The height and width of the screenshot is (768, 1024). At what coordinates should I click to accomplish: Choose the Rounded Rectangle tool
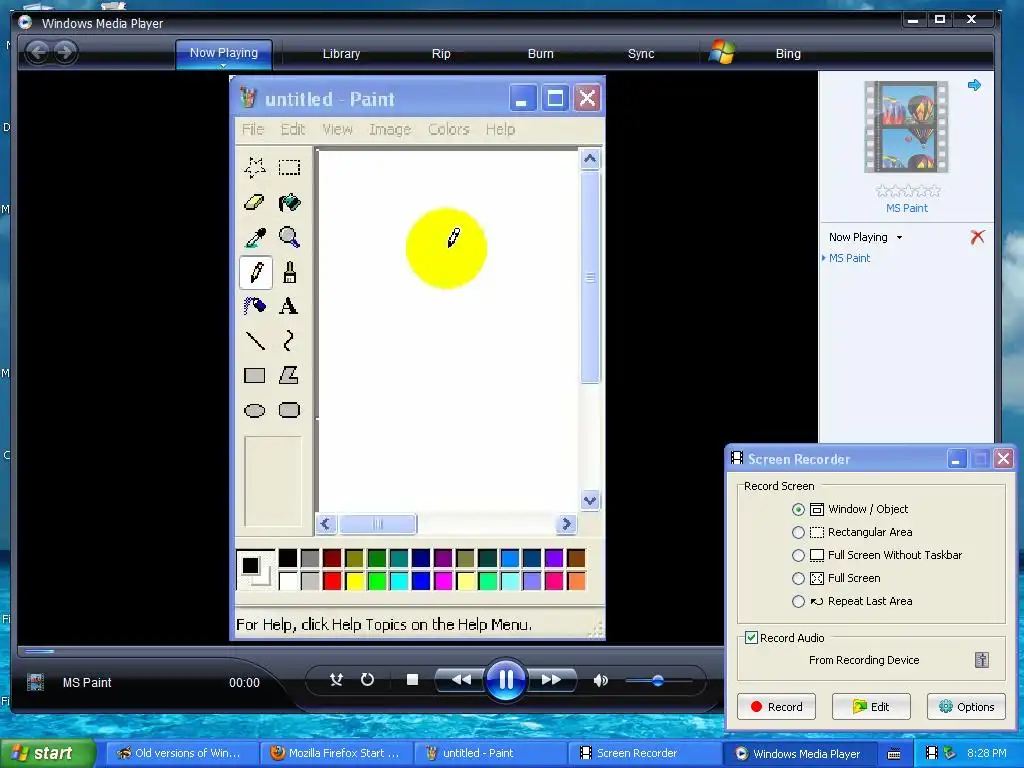289,410
